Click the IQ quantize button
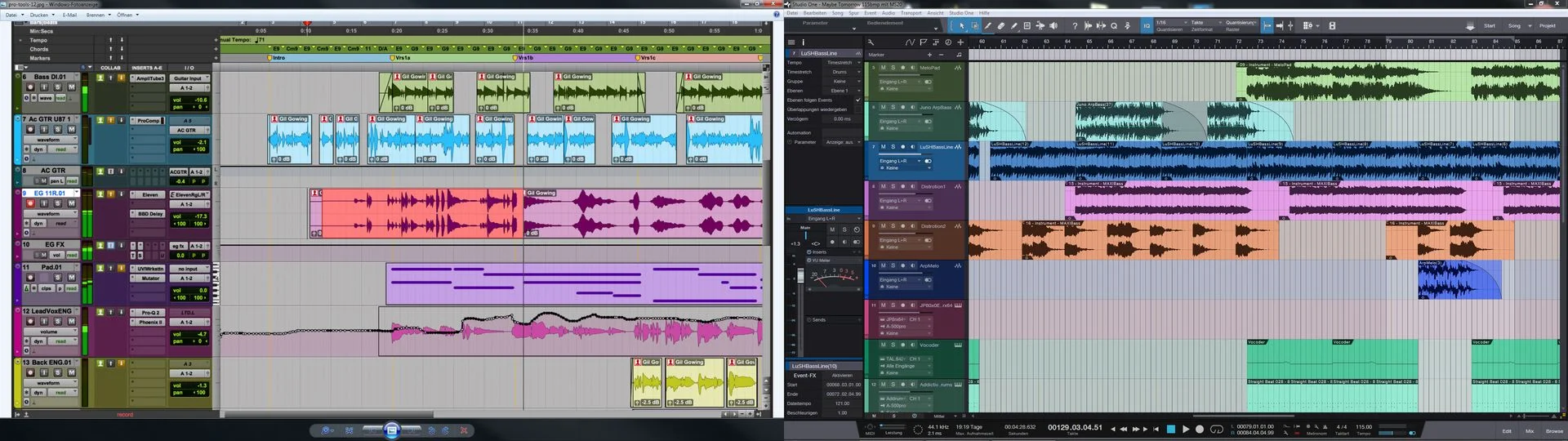This screenshot has height=441, width=1568. [1147, 26]
